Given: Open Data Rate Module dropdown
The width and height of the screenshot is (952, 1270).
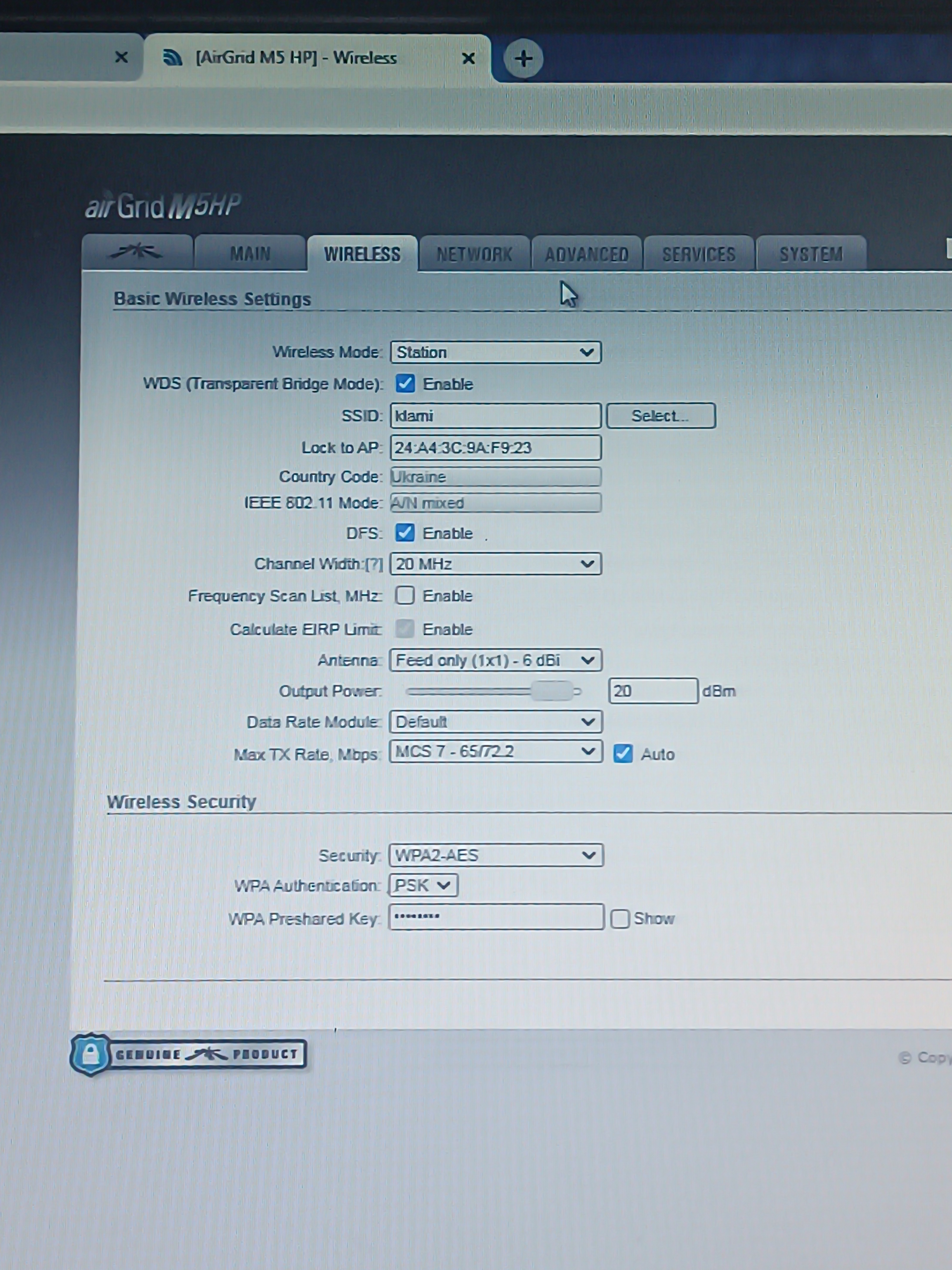Looking at the screenshot, I should [x=496, y=722].
